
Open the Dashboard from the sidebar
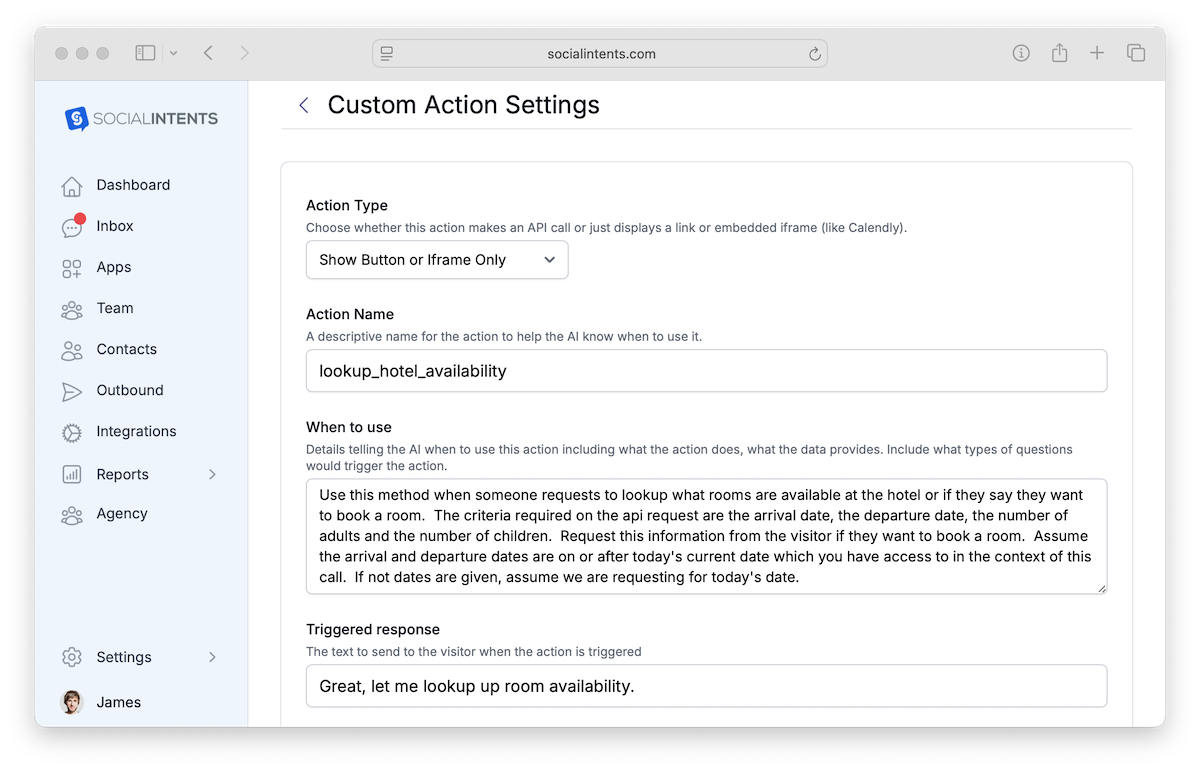(134, 185)
